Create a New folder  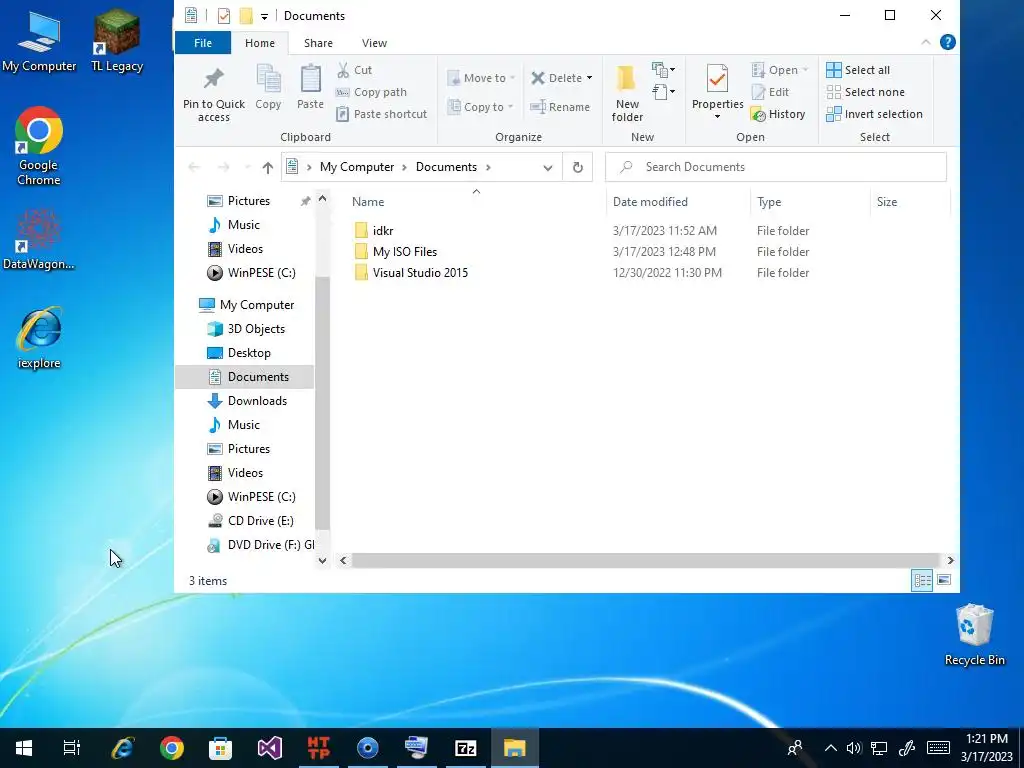(x=626, y=93)
